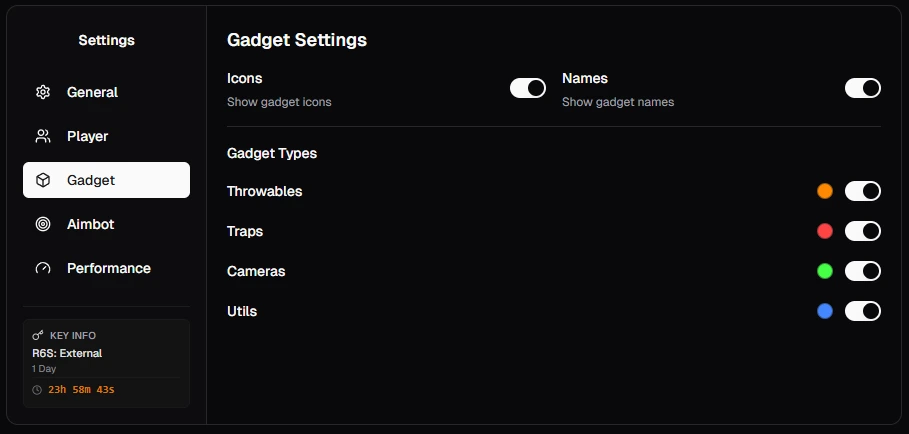This screenshot has width=909, height=434.
Task: Turn off the Utils toggle
Action: coord(863,311)
